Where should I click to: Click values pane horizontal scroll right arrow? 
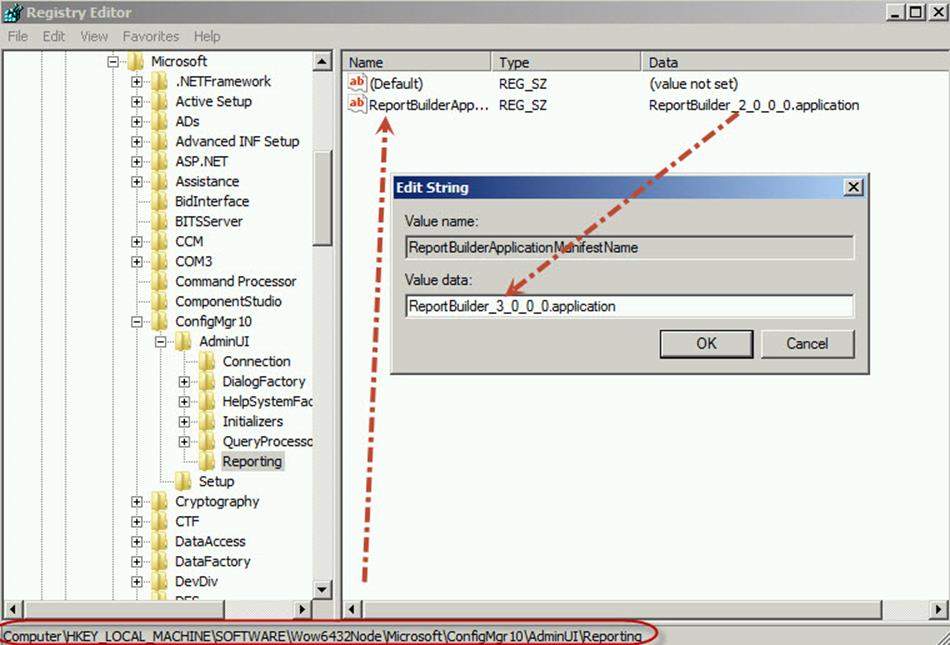point(938,609)
